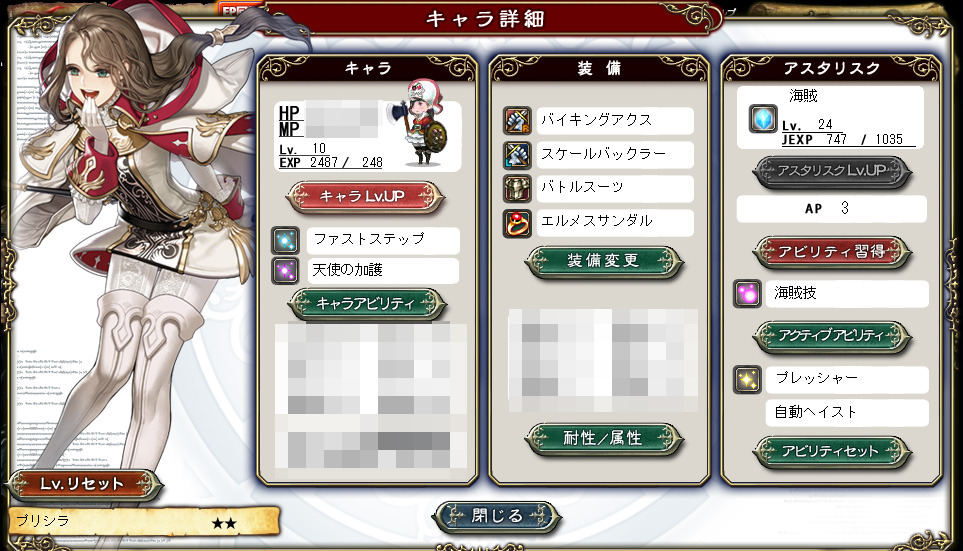Click the Hermes Sandal accessory ring icon
The height and width of the screenshot is (551, 963).
click(x=517, y=222)
